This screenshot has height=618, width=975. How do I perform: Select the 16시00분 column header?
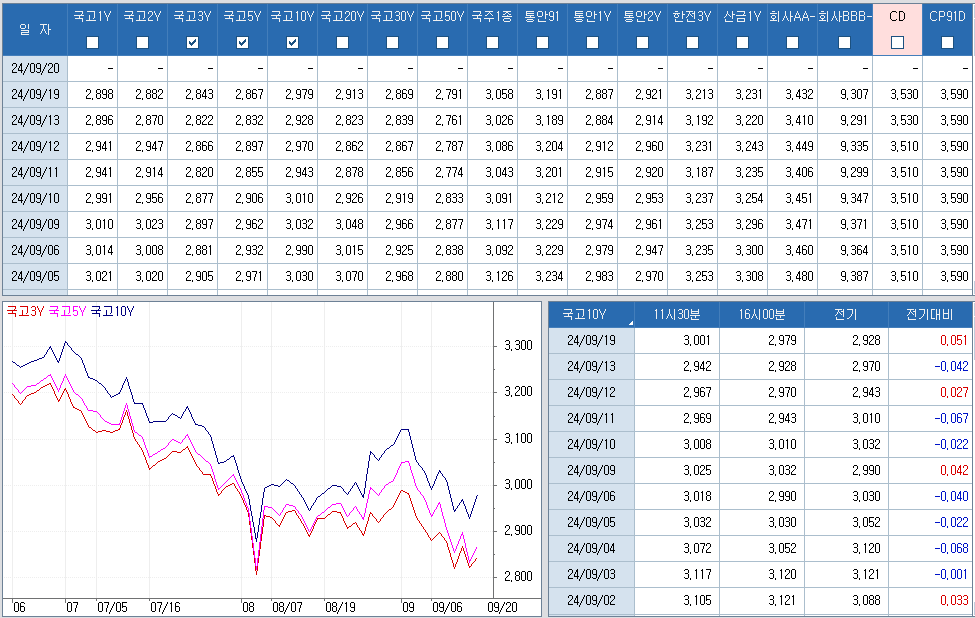pyautogui.click(x=761, y=315)
